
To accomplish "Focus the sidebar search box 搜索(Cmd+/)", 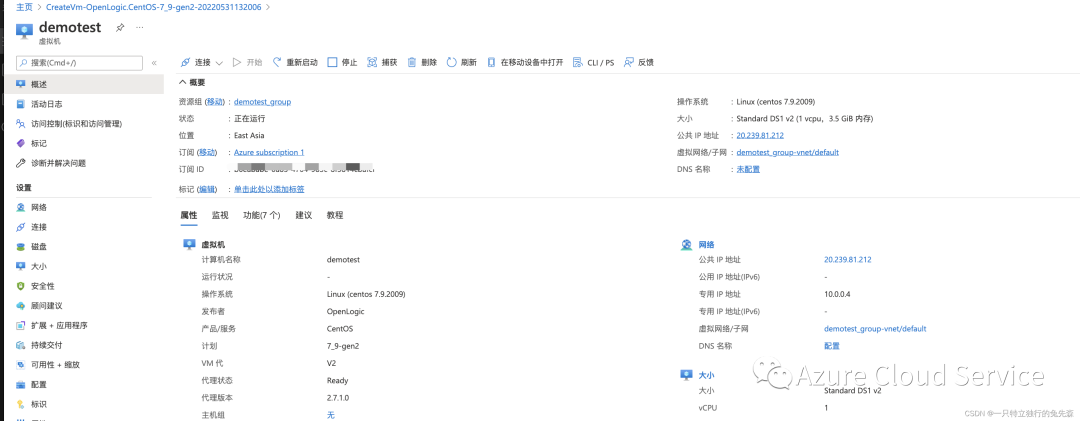I will click(79, 63).
